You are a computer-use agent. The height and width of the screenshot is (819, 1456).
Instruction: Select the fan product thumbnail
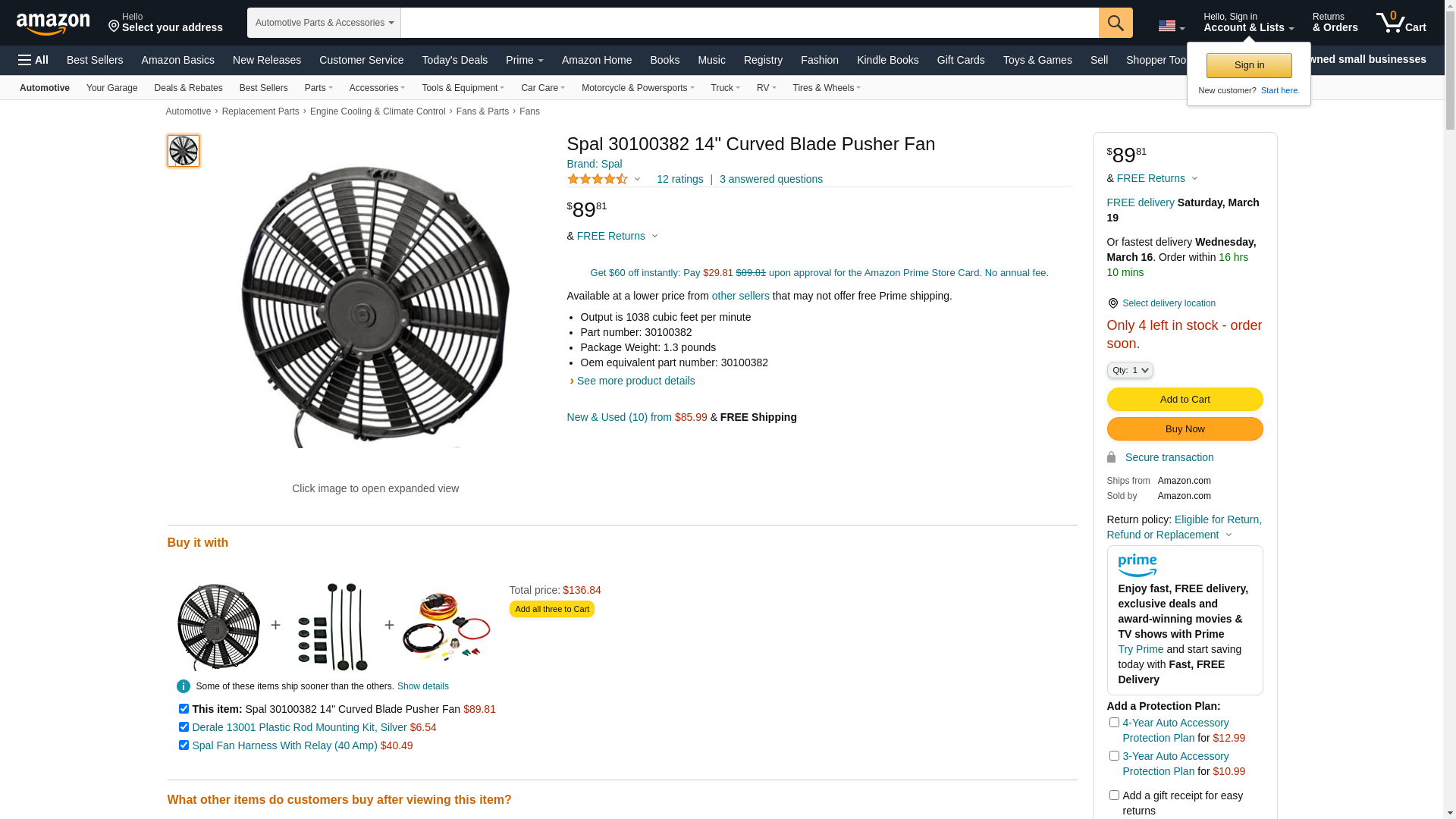(184, 151)
